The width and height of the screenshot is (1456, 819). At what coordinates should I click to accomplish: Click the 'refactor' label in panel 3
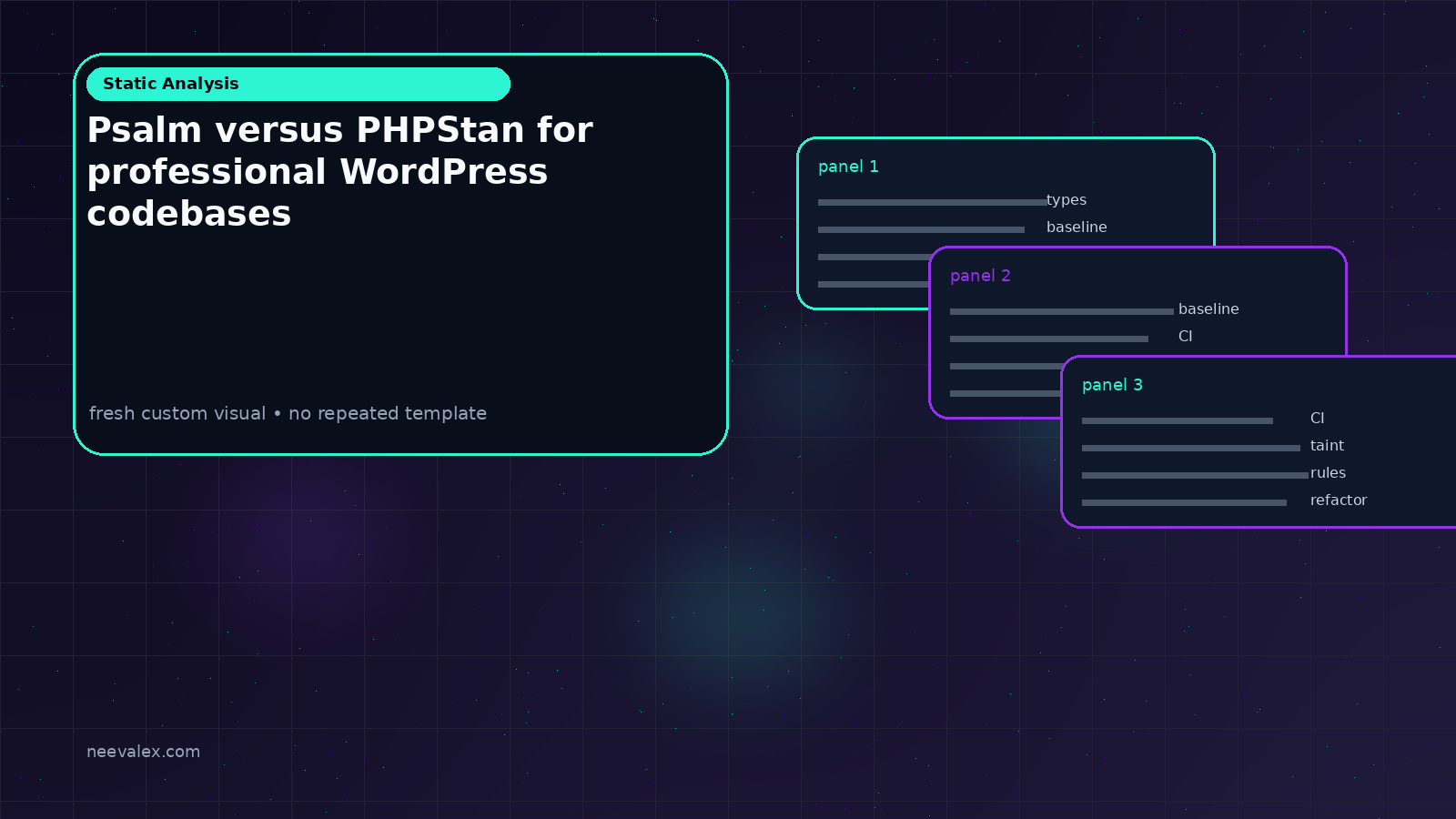1339,500
